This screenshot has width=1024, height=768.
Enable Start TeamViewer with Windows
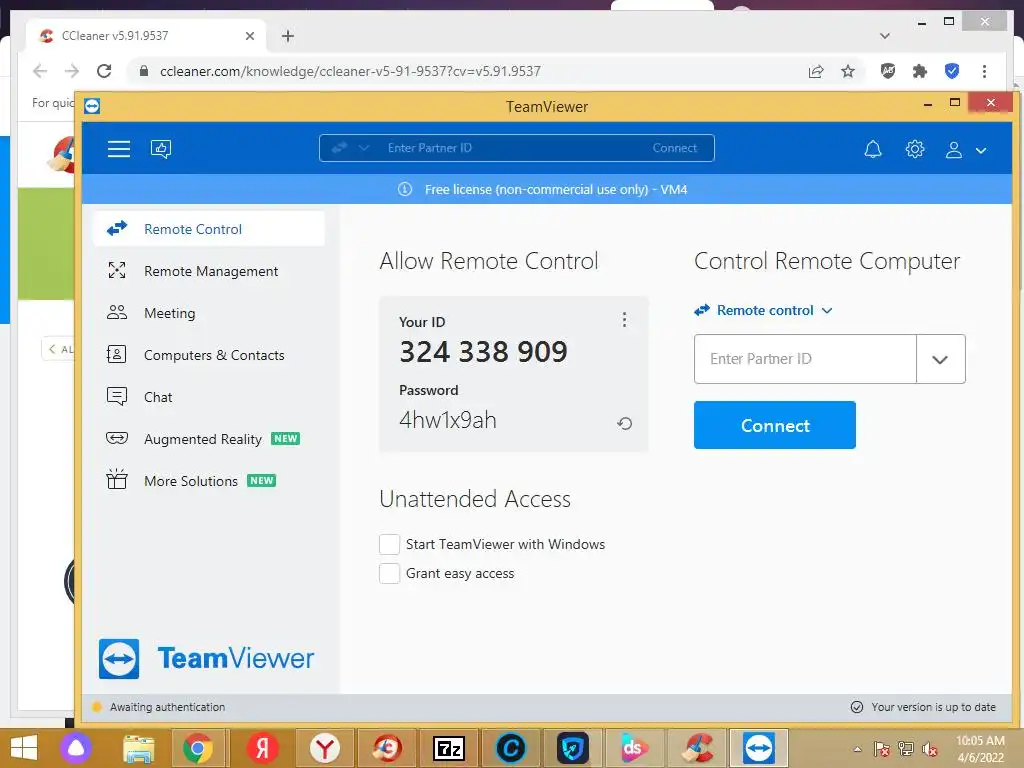389,544
